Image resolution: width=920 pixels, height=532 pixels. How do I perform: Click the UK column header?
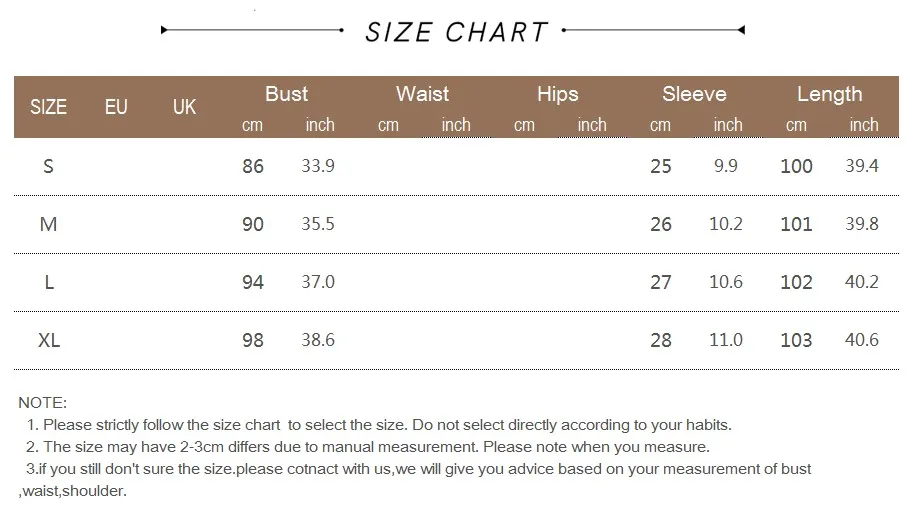(185, 106)
